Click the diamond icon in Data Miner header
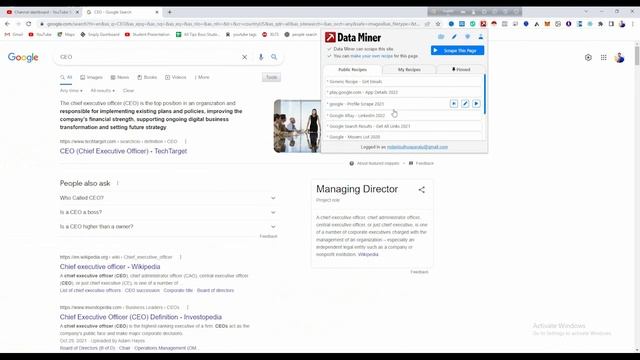The width and height of the screenshot is (640, 360). coord(467,37)
